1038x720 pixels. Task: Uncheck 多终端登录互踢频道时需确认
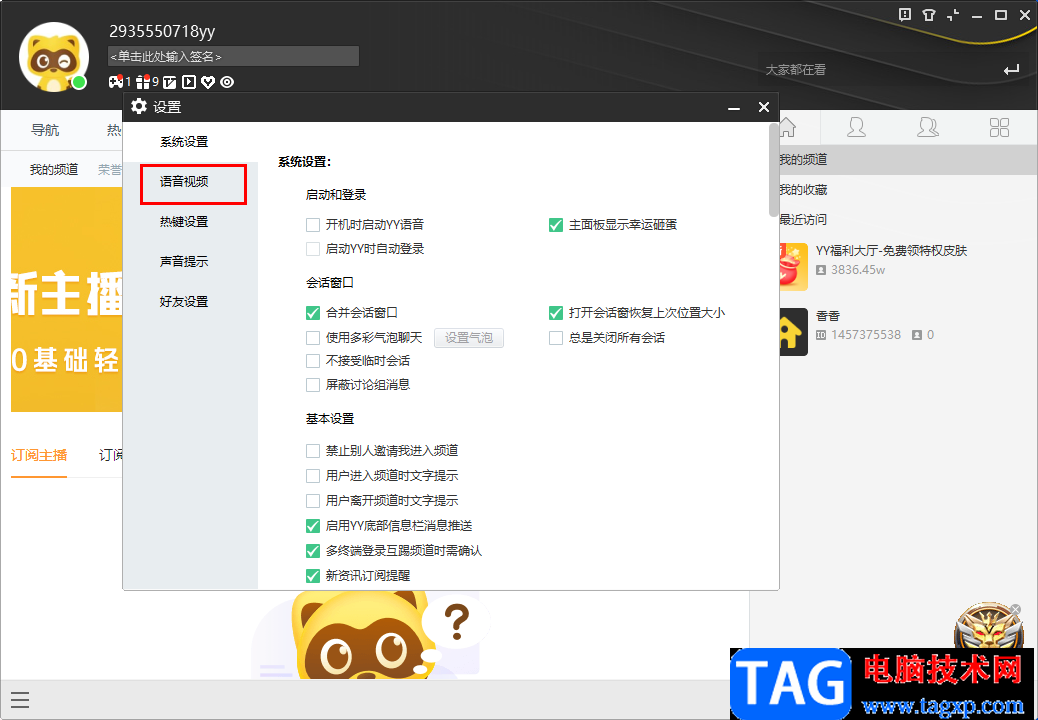tap(313, 551)
